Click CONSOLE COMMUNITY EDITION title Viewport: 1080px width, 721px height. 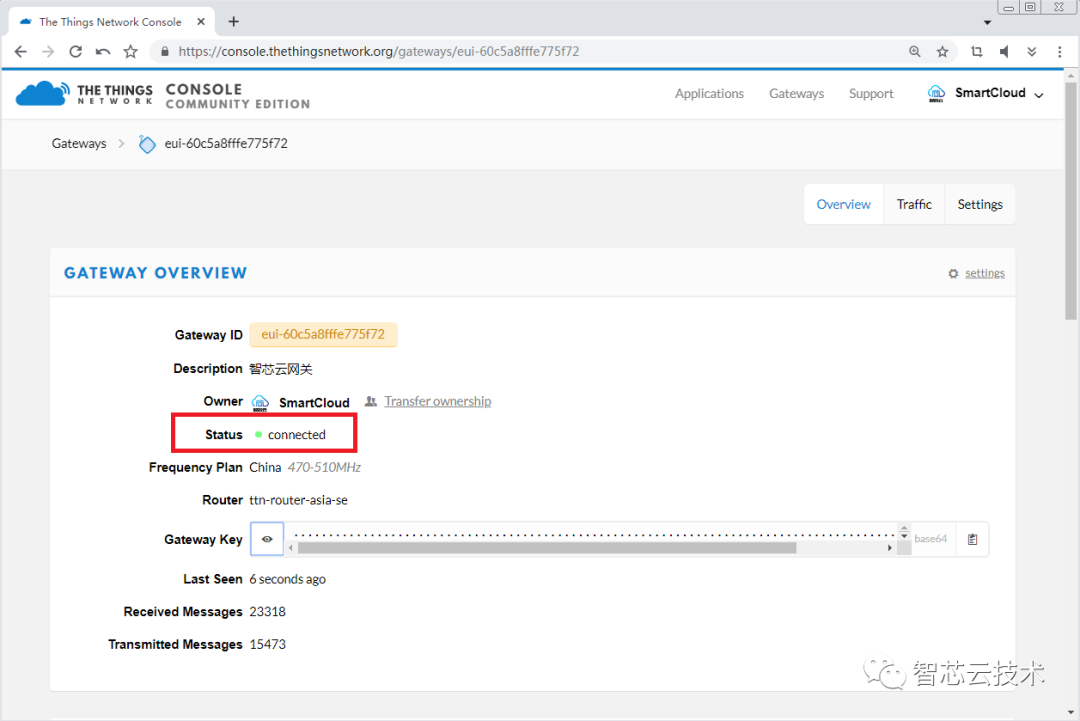238,96
